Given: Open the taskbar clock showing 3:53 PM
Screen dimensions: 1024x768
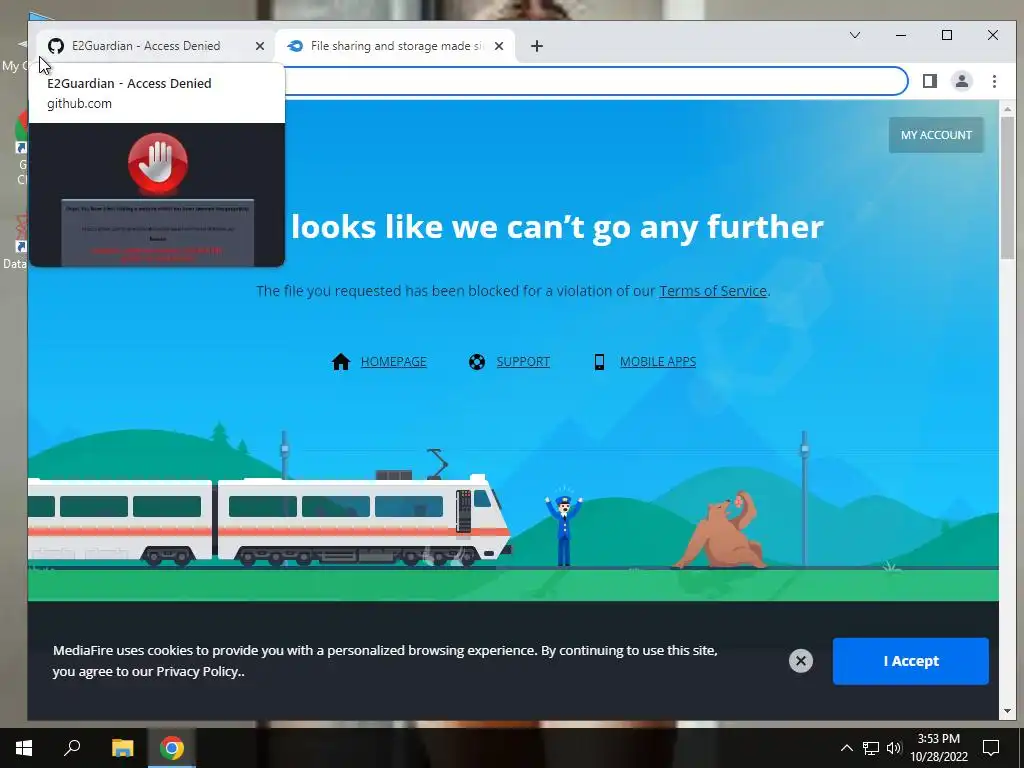Looking at the screenshot, I should pos(938,748).
